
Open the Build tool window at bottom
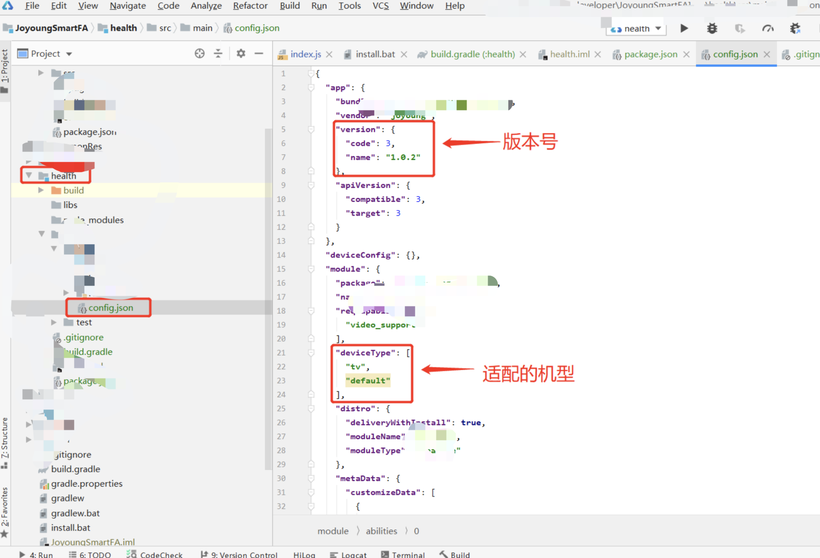454,554
